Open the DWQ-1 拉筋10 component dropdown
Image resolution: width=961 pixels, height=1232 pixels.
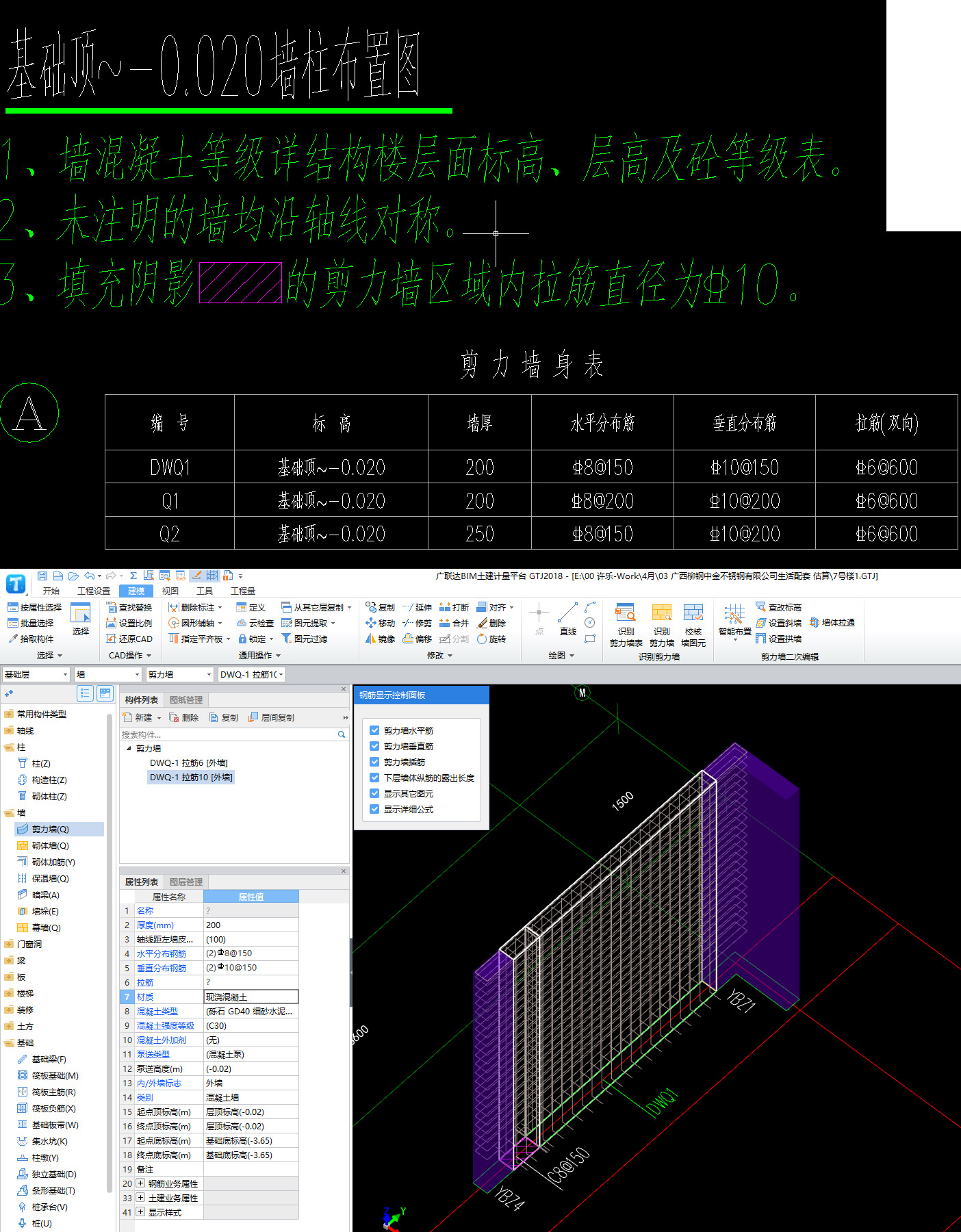tap(251, 674)
